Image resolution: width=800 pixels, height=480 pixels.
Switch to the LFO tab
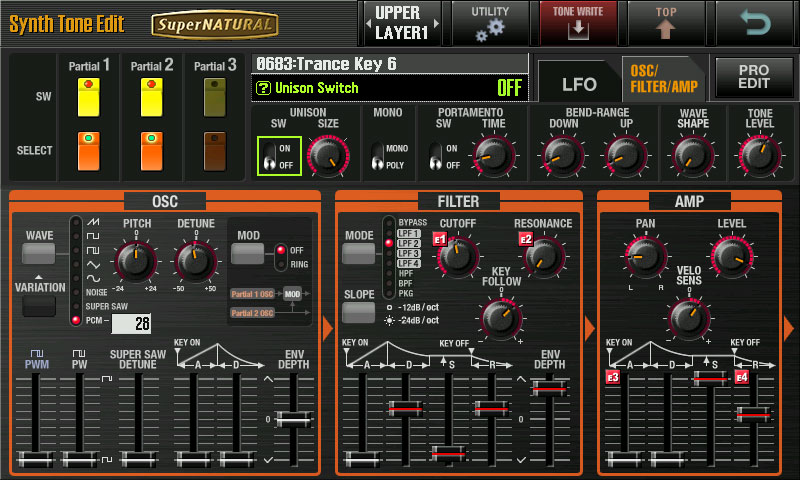click(x=579, y=83)
